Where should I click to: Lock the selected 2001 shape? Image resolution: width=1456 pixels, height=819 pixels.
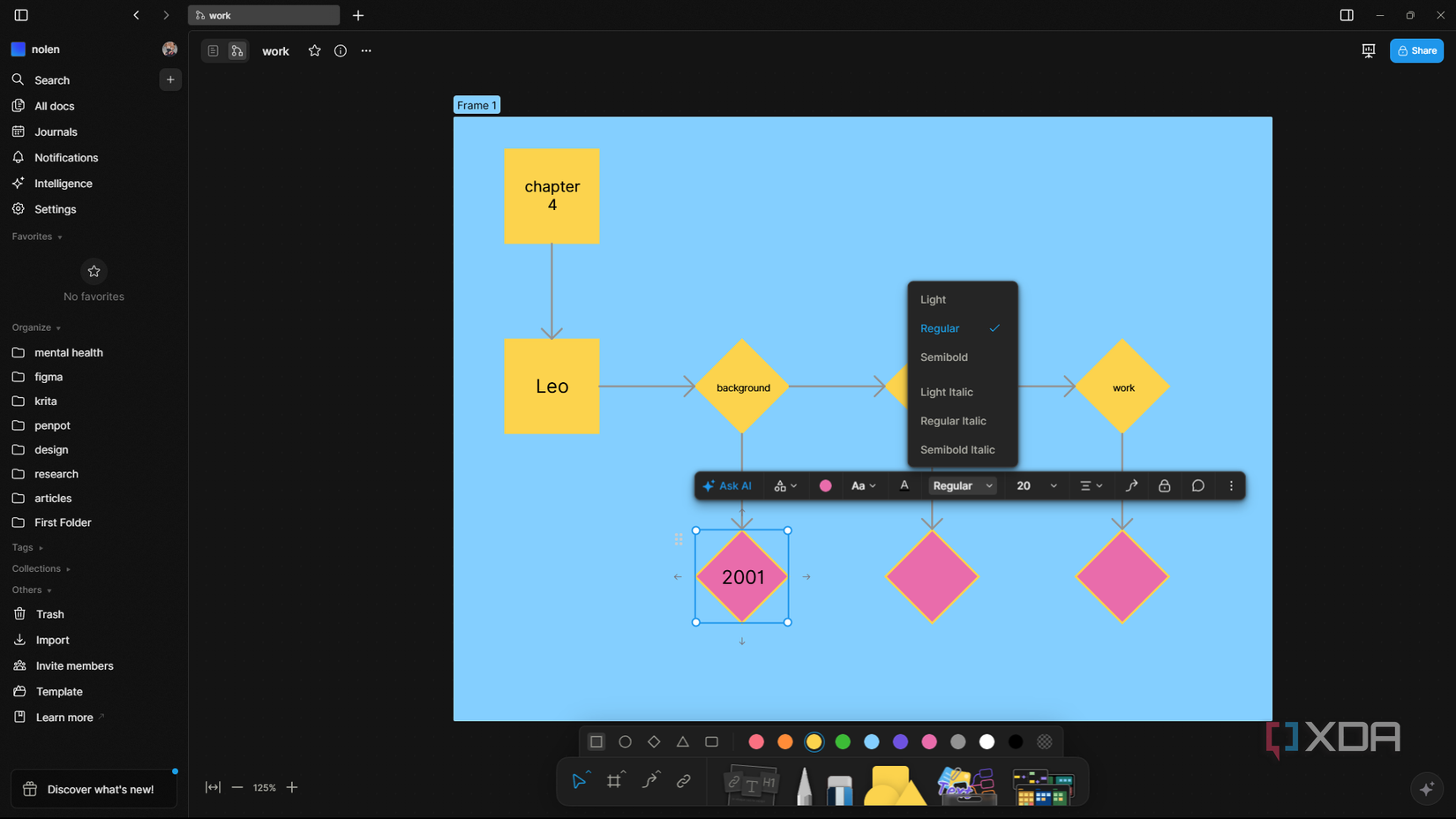point(1164,485)
